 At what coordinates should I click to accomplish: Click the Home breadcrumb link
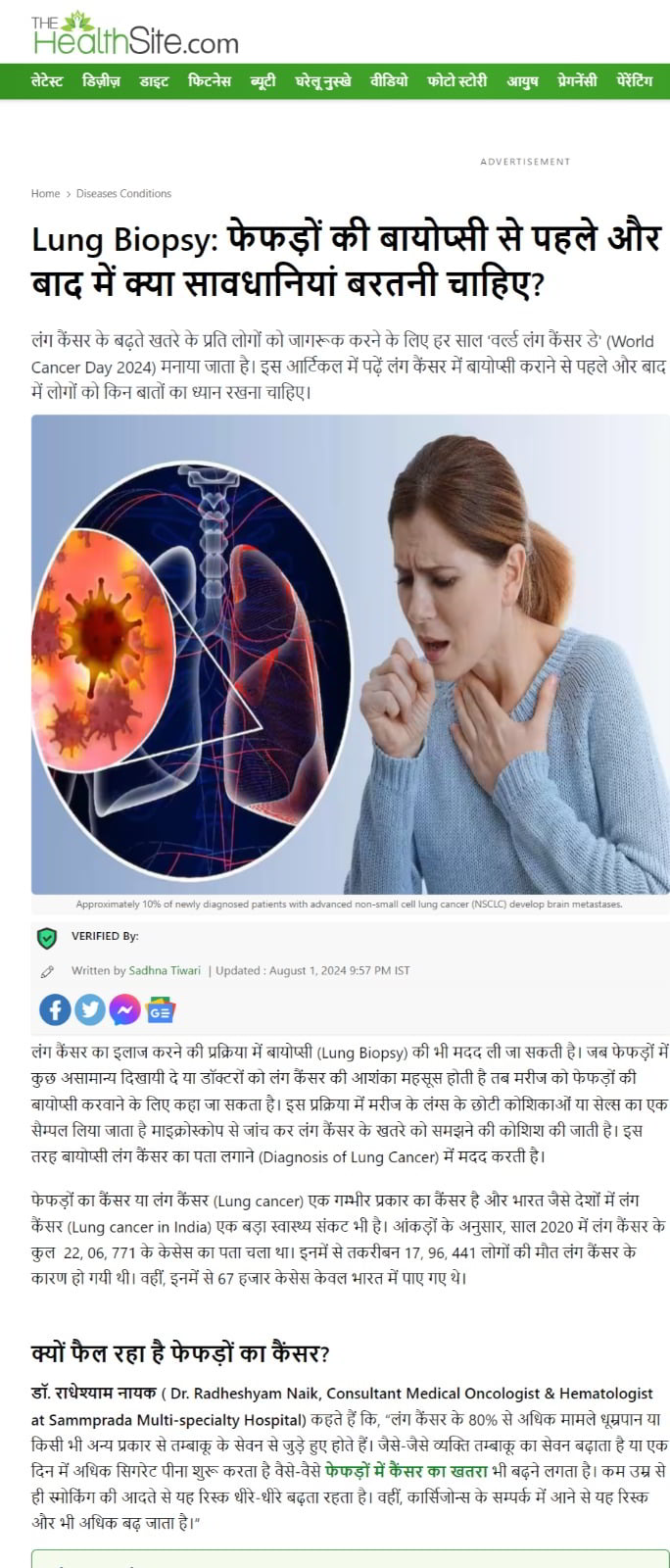click(45, 194)
